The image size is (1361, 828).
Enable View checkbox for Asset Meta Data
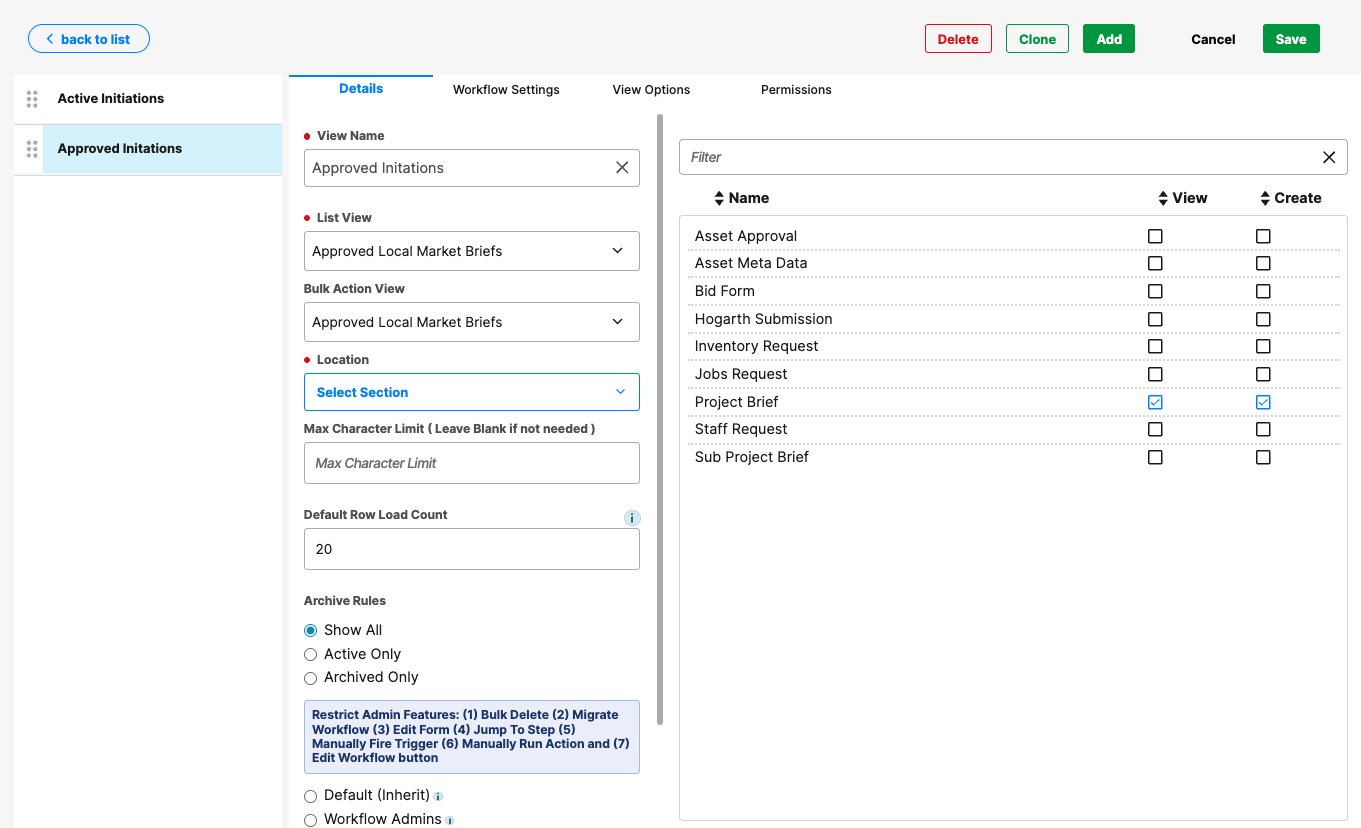pos(1155,263)
